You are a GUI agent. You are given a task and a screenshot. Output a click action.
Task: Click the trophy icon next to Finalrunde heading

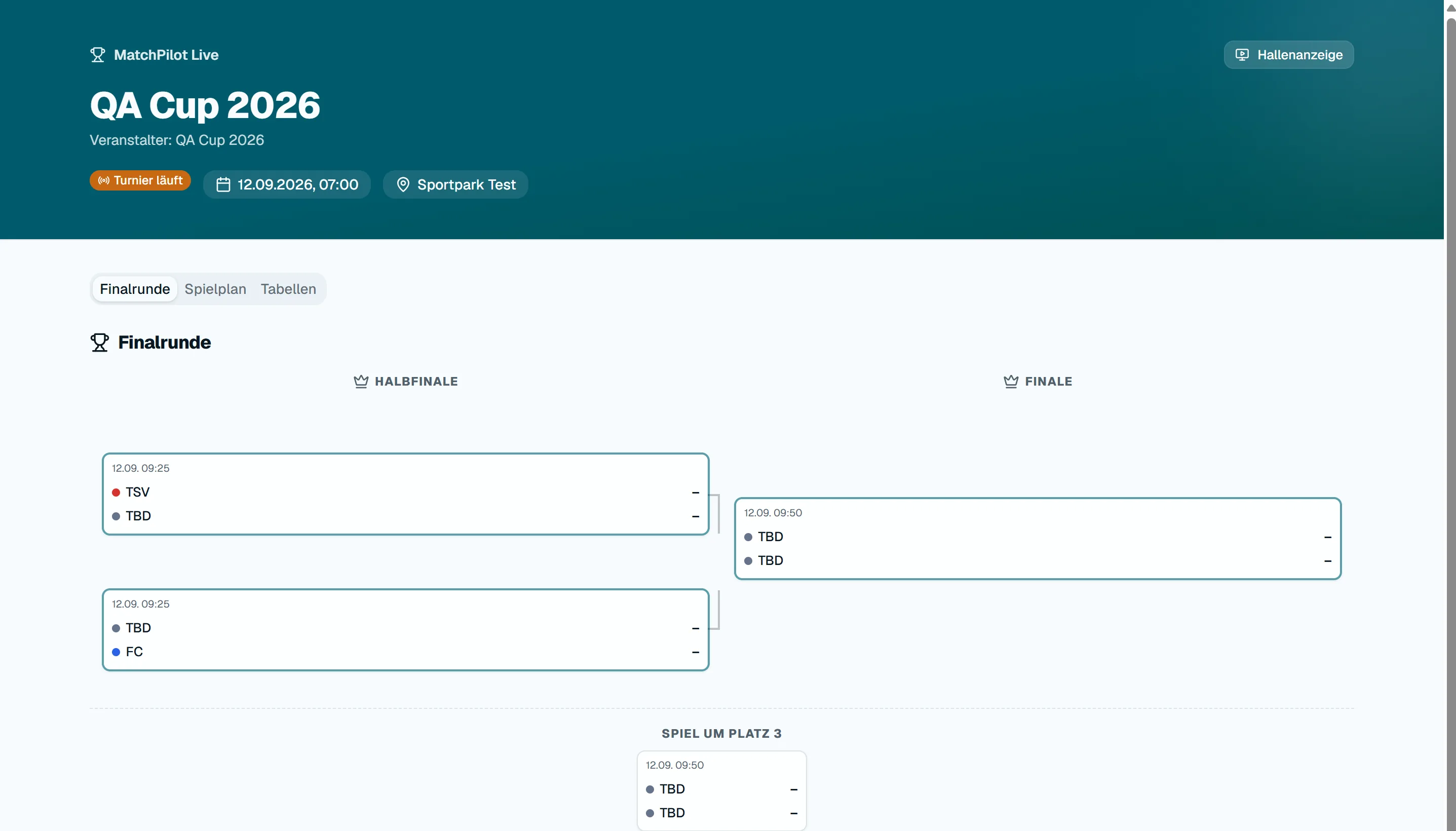tap(99, 343)
